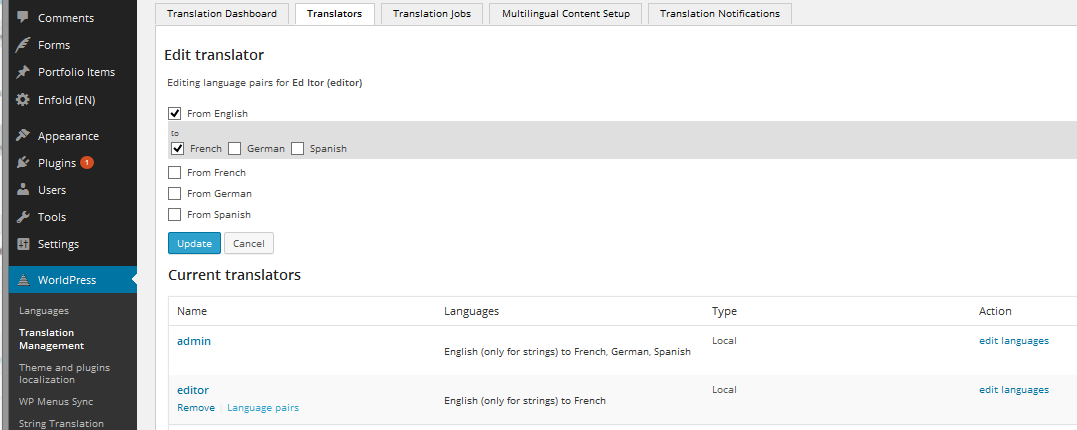Image resolution: width=1077 pixels, height=430 pixels.
Task: Click the Cancel button
Action: 249,243
